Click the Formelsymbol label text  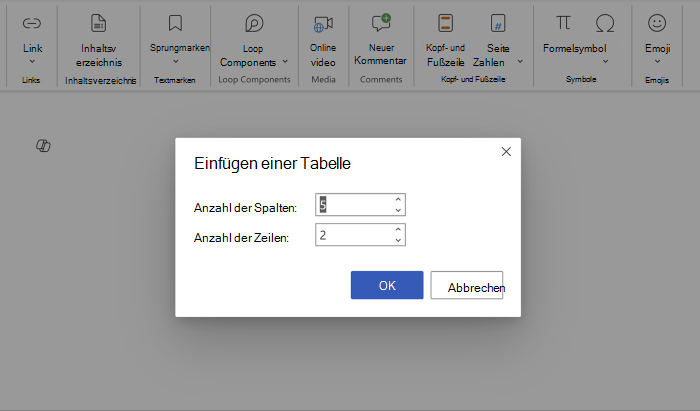pos(575,48)
